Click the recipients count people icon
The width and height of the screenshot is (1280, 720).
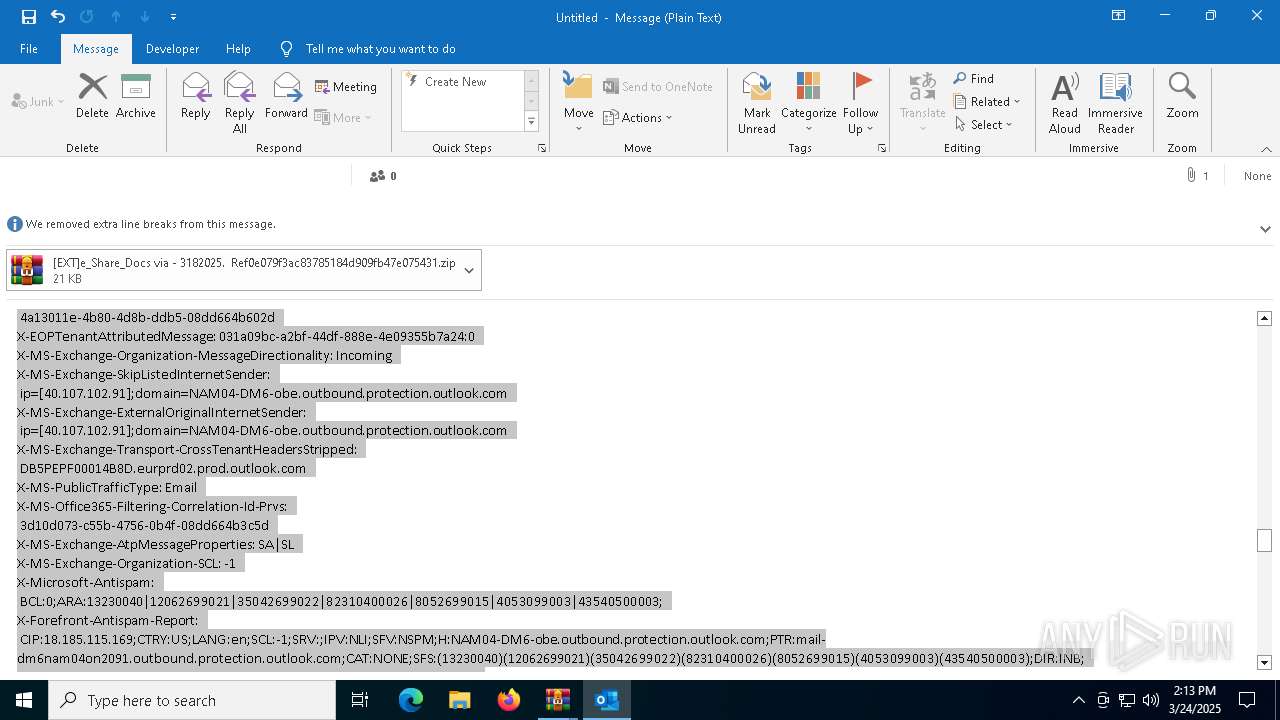377,176
